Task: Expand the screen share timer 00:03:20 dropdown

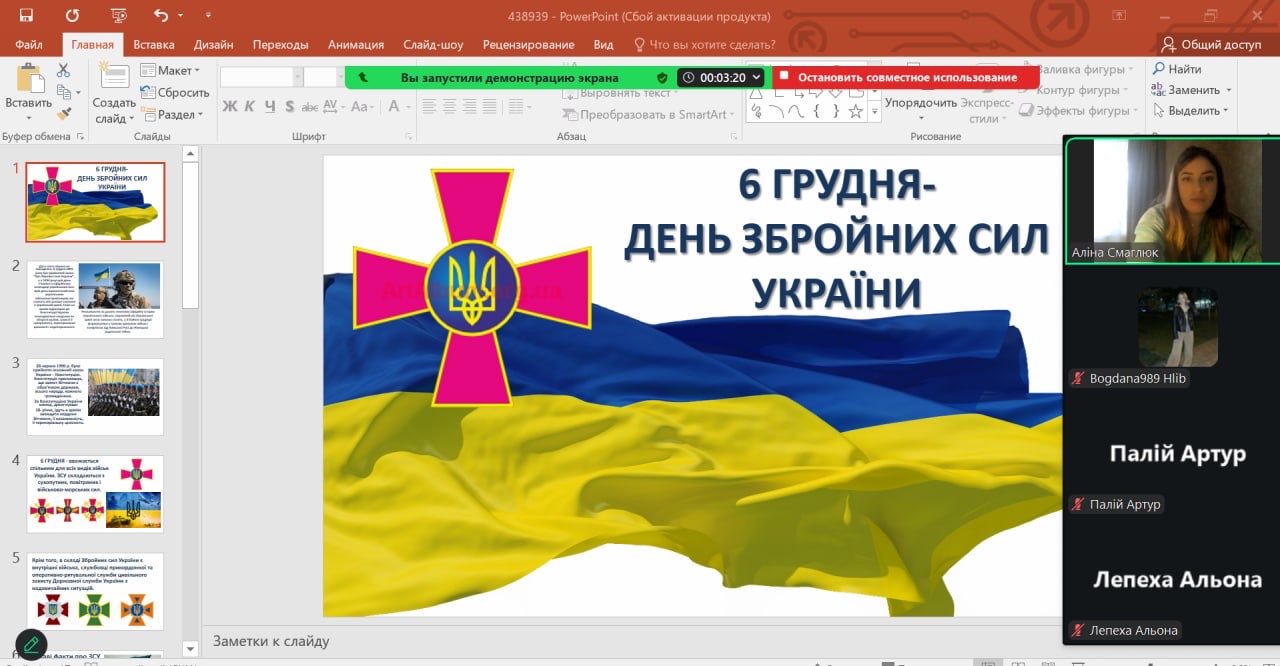Action: pos(757,77)
